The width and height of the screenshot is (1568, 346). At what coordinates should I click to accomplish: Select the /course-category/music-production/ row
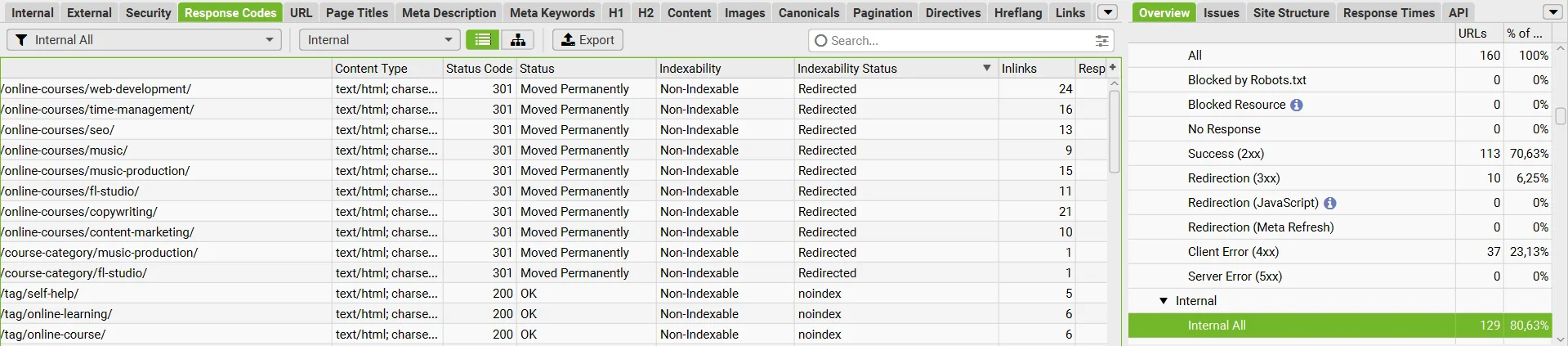(x=554, y=252)
